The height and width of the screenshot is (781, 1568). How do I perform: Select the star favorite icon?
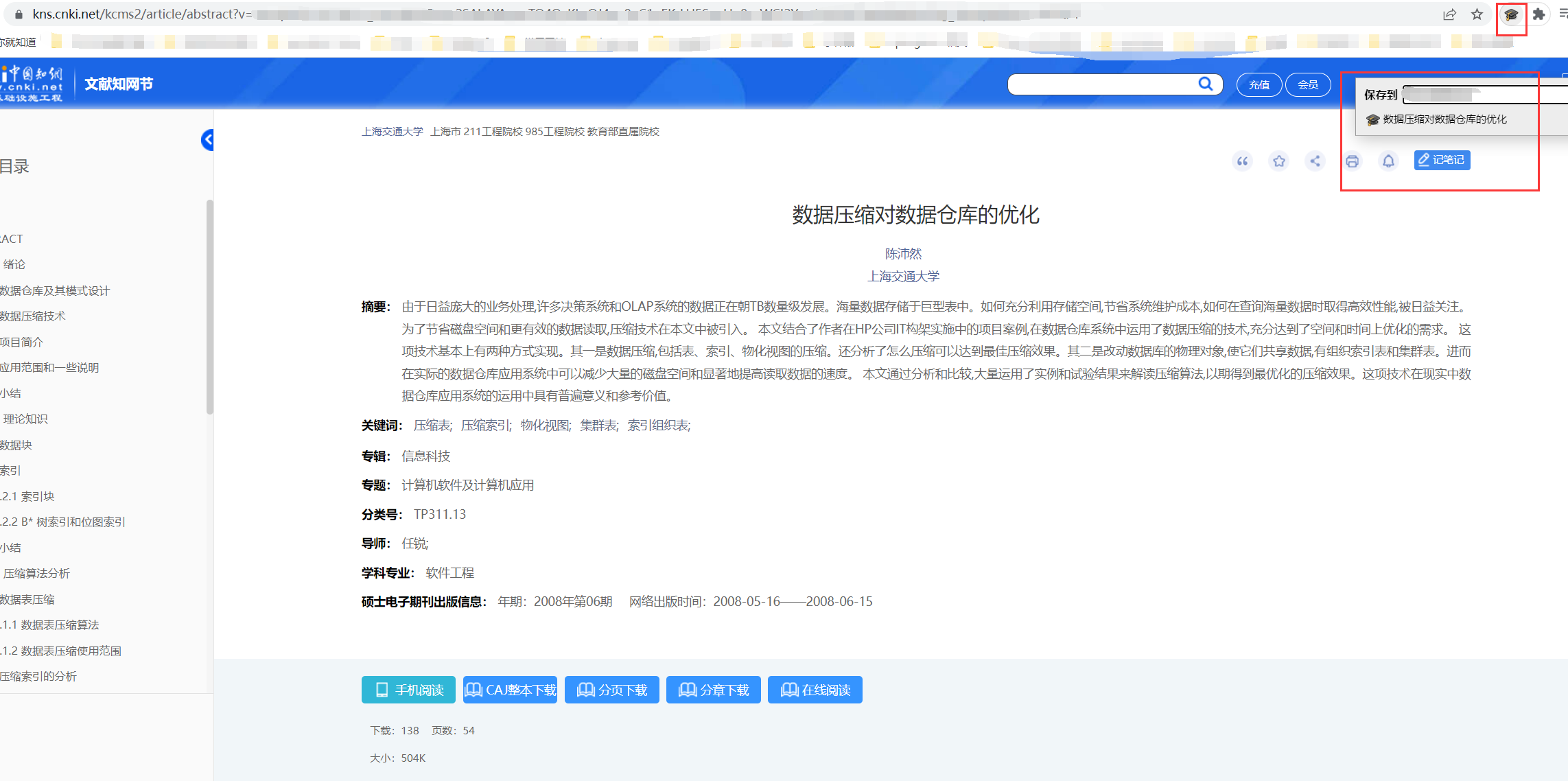[x=1278, y=161]
